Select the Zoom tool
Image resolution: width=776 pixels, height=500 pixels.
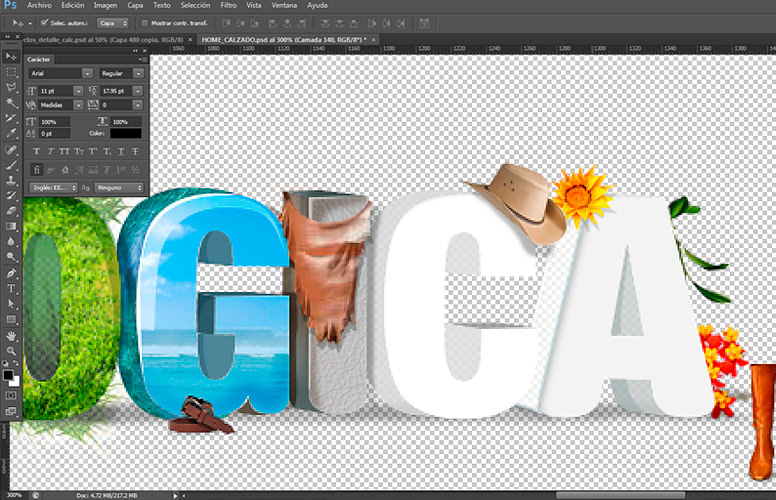coord(12,350)
